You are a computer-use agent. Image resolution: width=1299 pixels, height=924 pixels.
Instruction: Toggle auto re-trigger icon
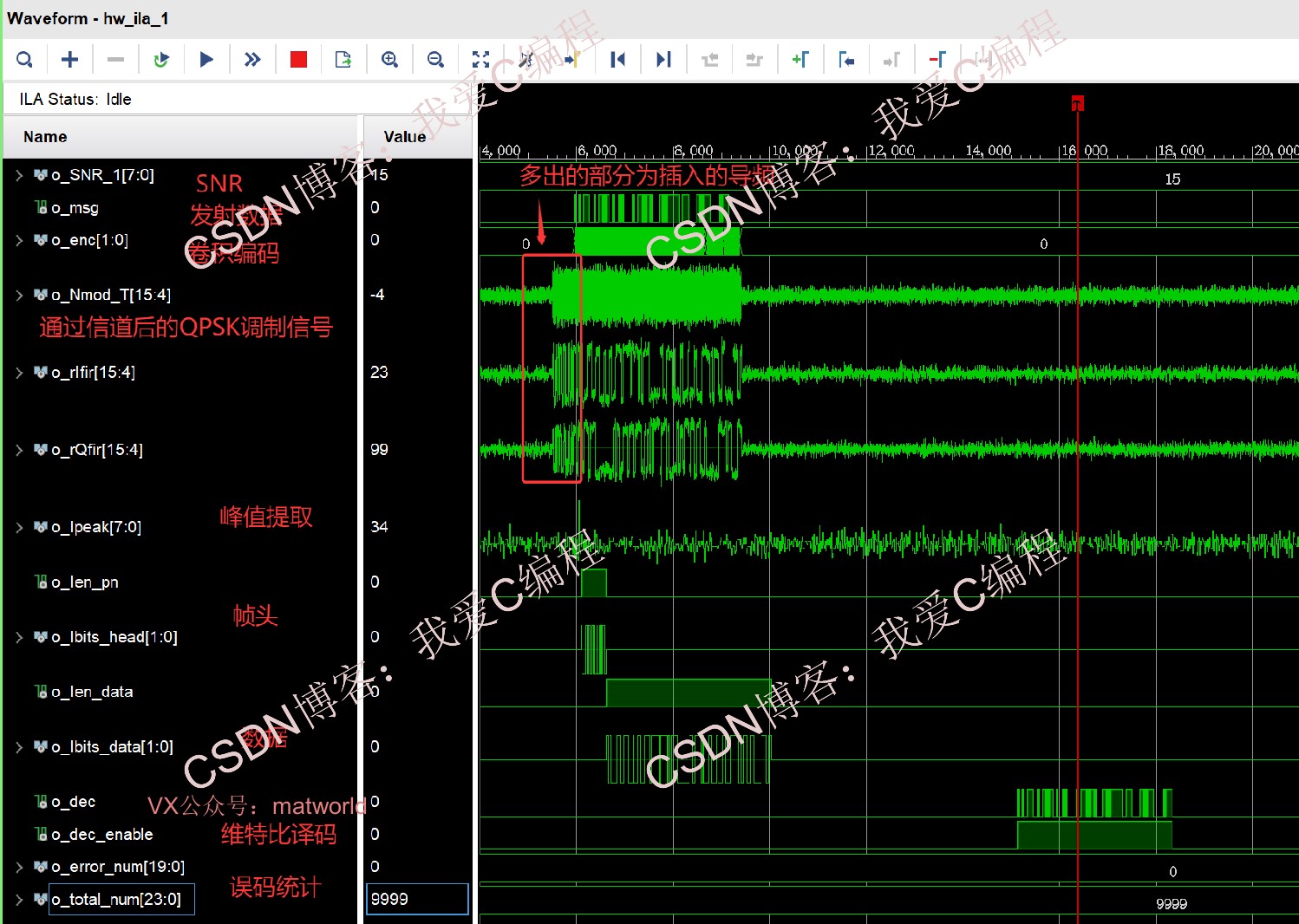161,59
